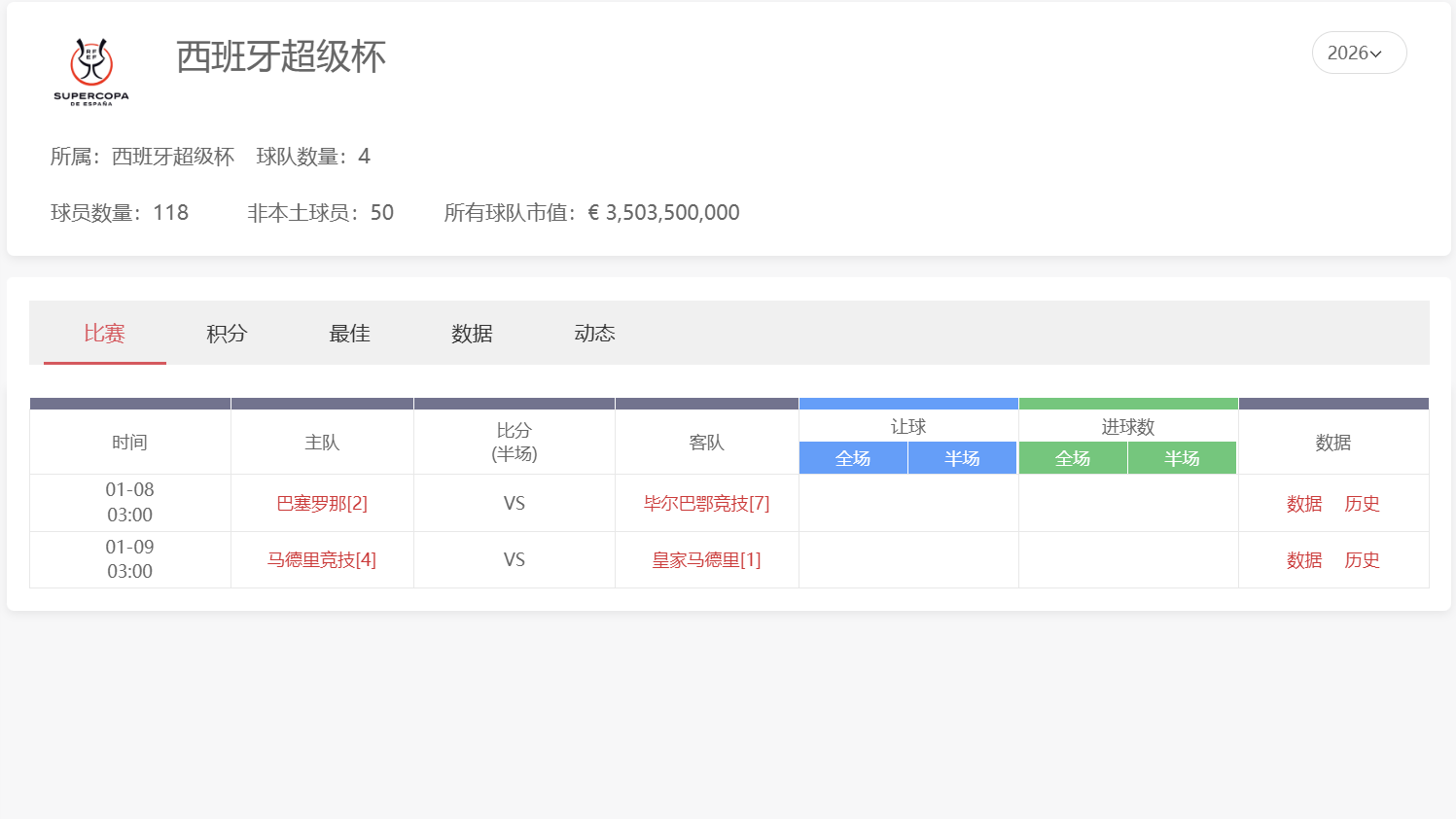The image size is (1456, 819).
Task: View 马德里竞技[4] team details
Action: pyautogui.click(x=322, y=559)
